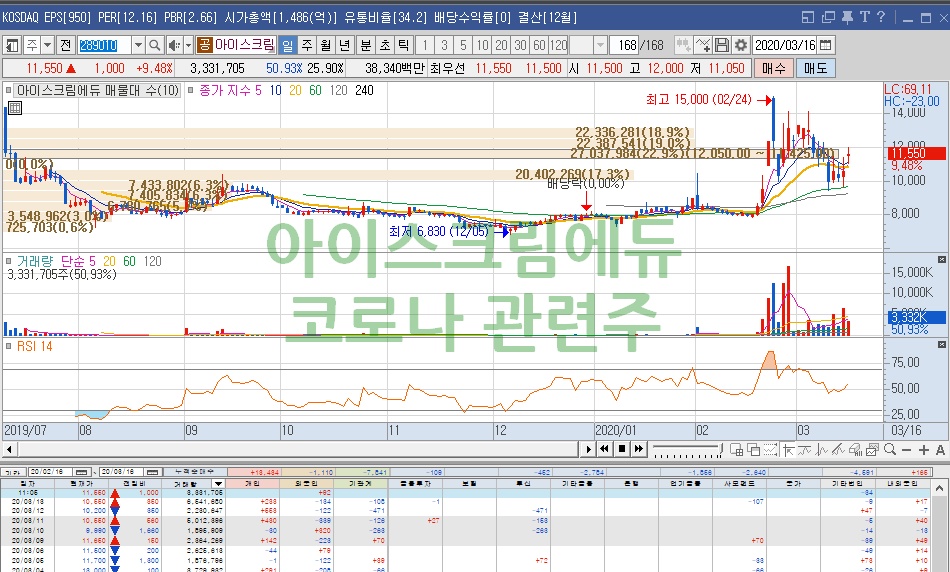950x572 pixels.
Task: Click the A text tool icon
Action: (x=940, y=450)
